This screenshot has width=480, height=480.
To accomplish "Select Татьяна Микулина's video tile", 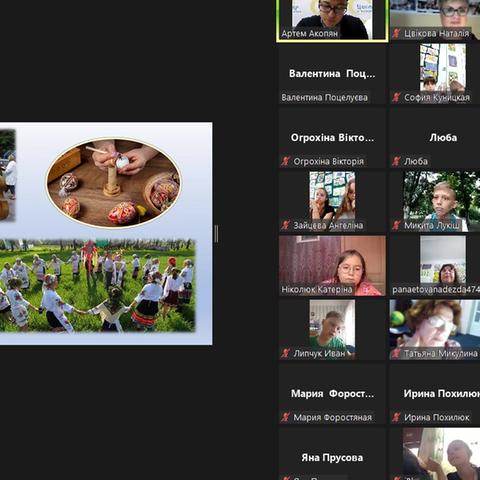I will pos(435,330).
